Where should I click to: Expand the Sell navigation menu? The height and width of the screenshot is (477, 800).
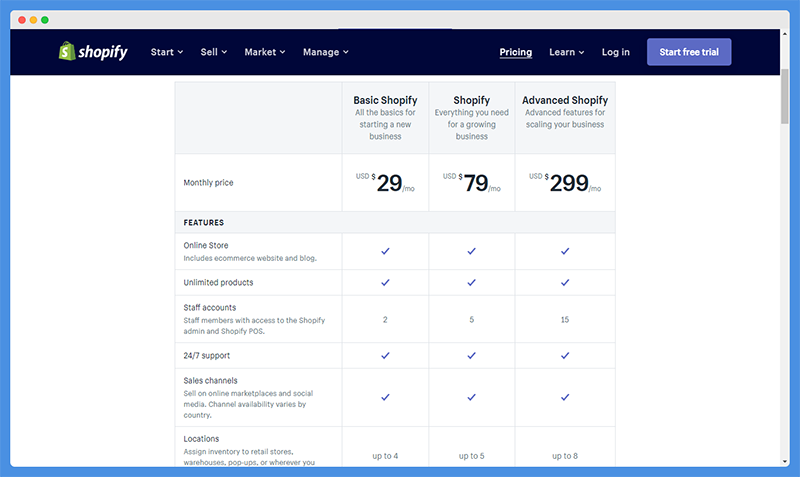(214, 52)
